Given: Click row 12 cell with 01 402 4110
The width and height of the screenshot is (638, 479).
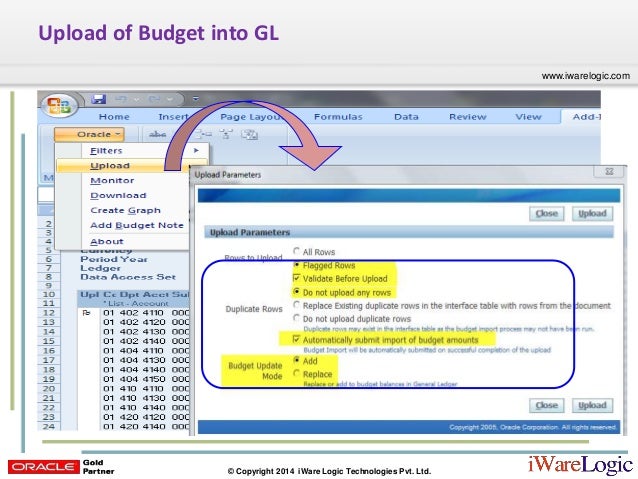Looking at the screenshot, I should (x=145, y=313).
